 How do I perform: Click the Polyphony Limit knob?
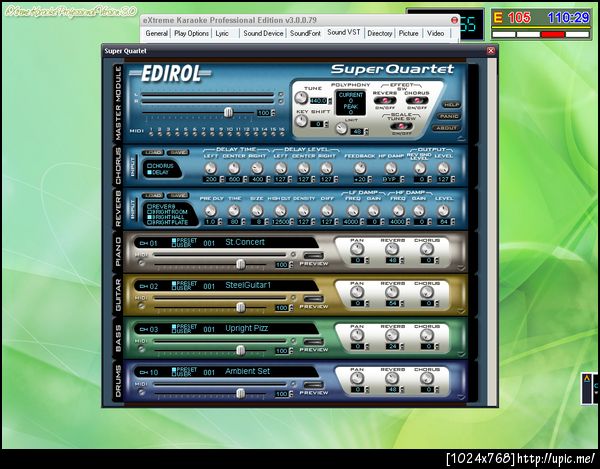[x=341, y=128]
